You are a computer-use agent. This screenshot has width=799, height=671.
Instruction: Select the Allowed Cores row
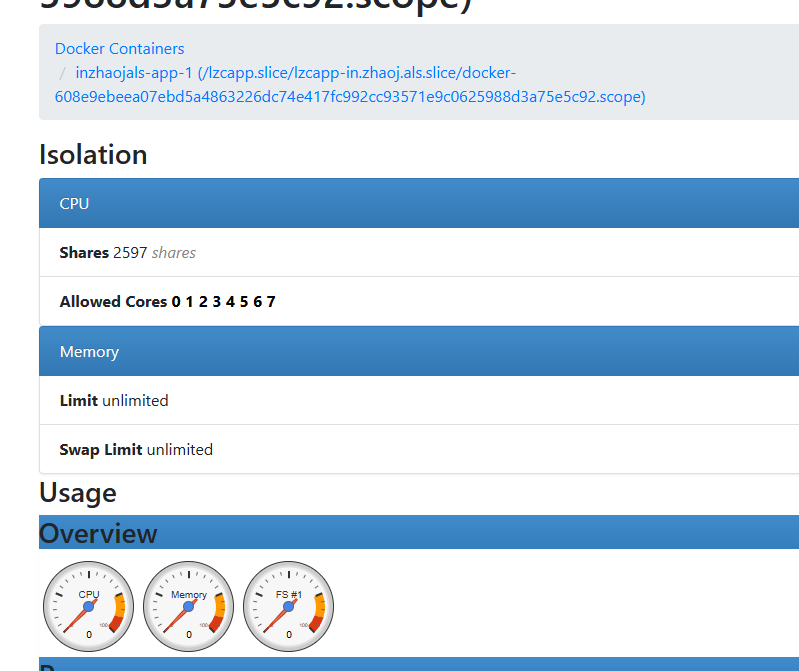point(419,302)
